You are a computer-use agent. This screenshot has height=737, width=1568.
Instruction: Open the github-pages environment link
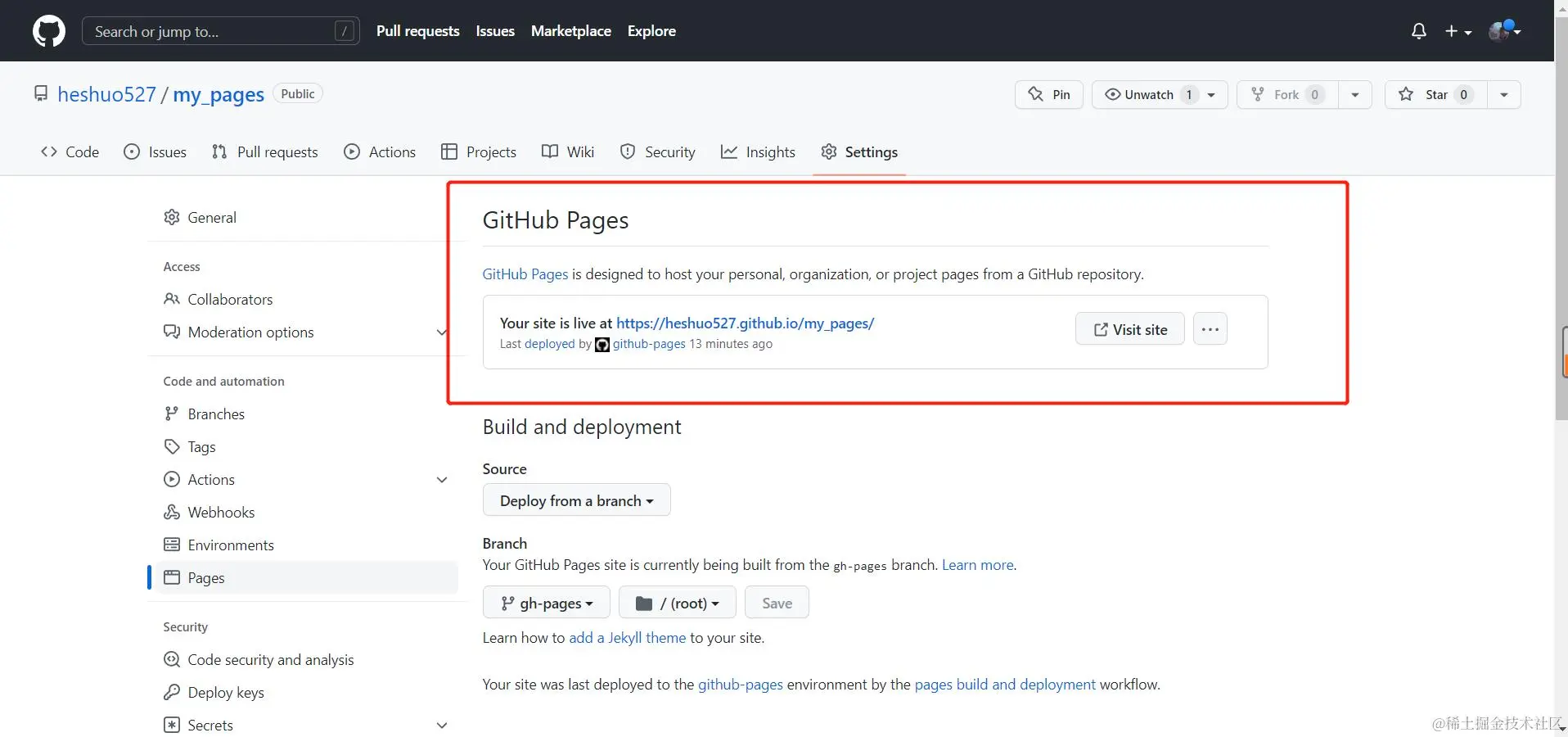(740, 685)
